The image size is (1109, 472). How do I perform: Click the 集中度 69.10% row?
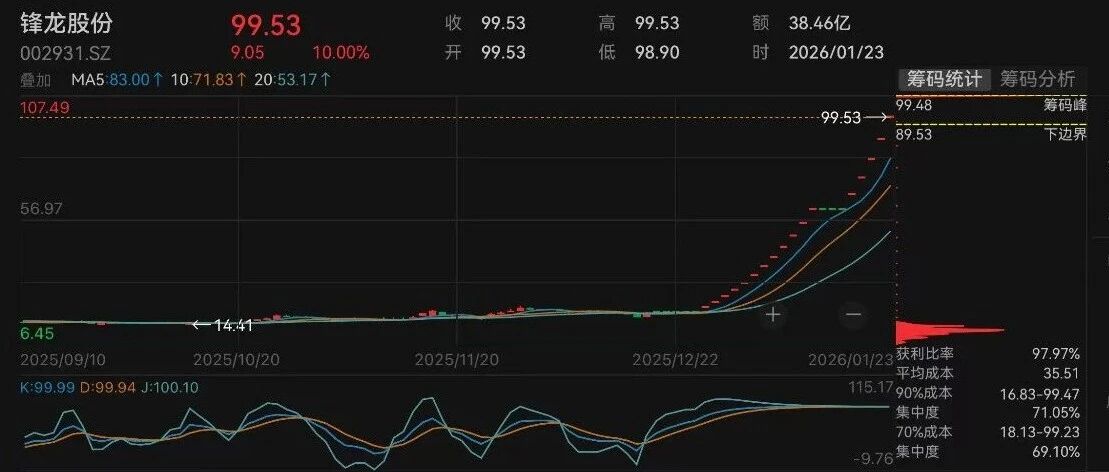[x=988, y=451]
